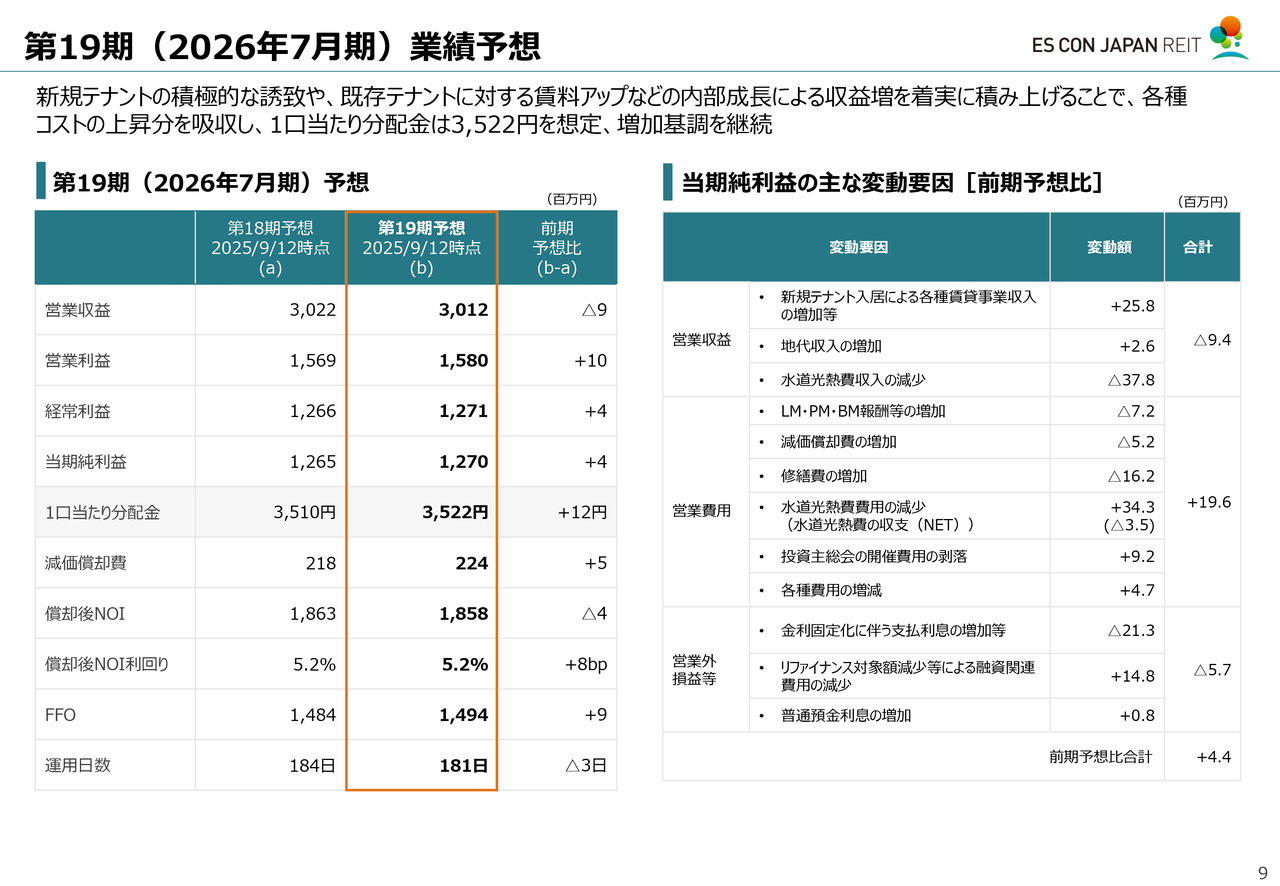Image resolution: width=1280 pixels, height=886 pixels.
Task: Click column header 第18期予想 2025/9/12時点 (a)
Action: coord(270,248)
